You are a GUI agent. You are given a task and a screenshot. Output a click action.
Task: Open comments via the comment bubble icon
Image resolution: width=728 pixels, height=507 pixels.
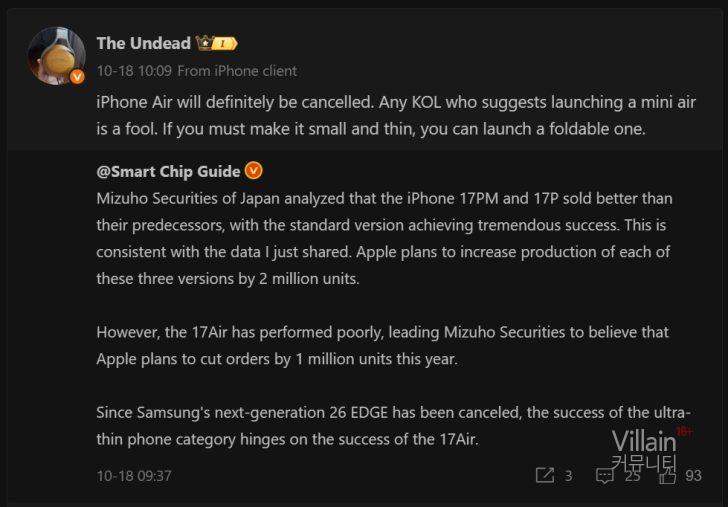point(604,475)
